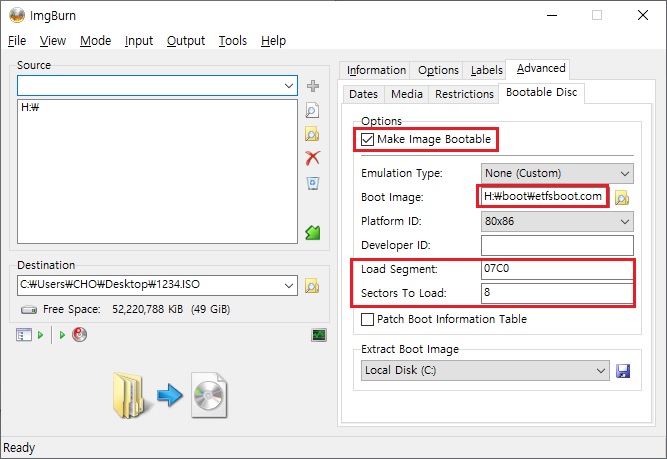Open the Help menu
Viewport: 667px width, 459px height.
tap(273, 41)
